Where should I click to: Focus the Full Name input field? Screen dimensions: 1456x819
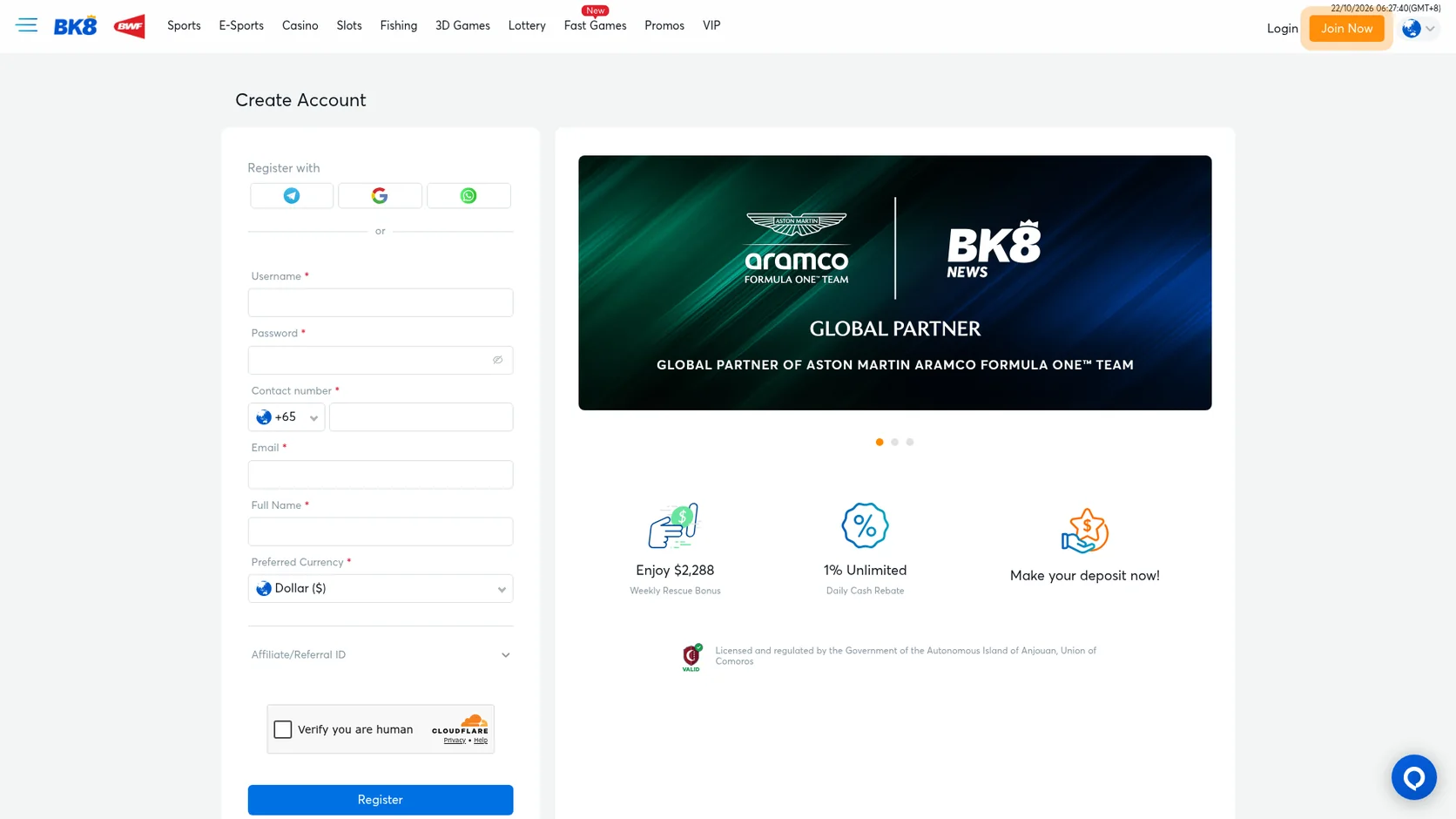pyautogui.click(x=381, y=531)
